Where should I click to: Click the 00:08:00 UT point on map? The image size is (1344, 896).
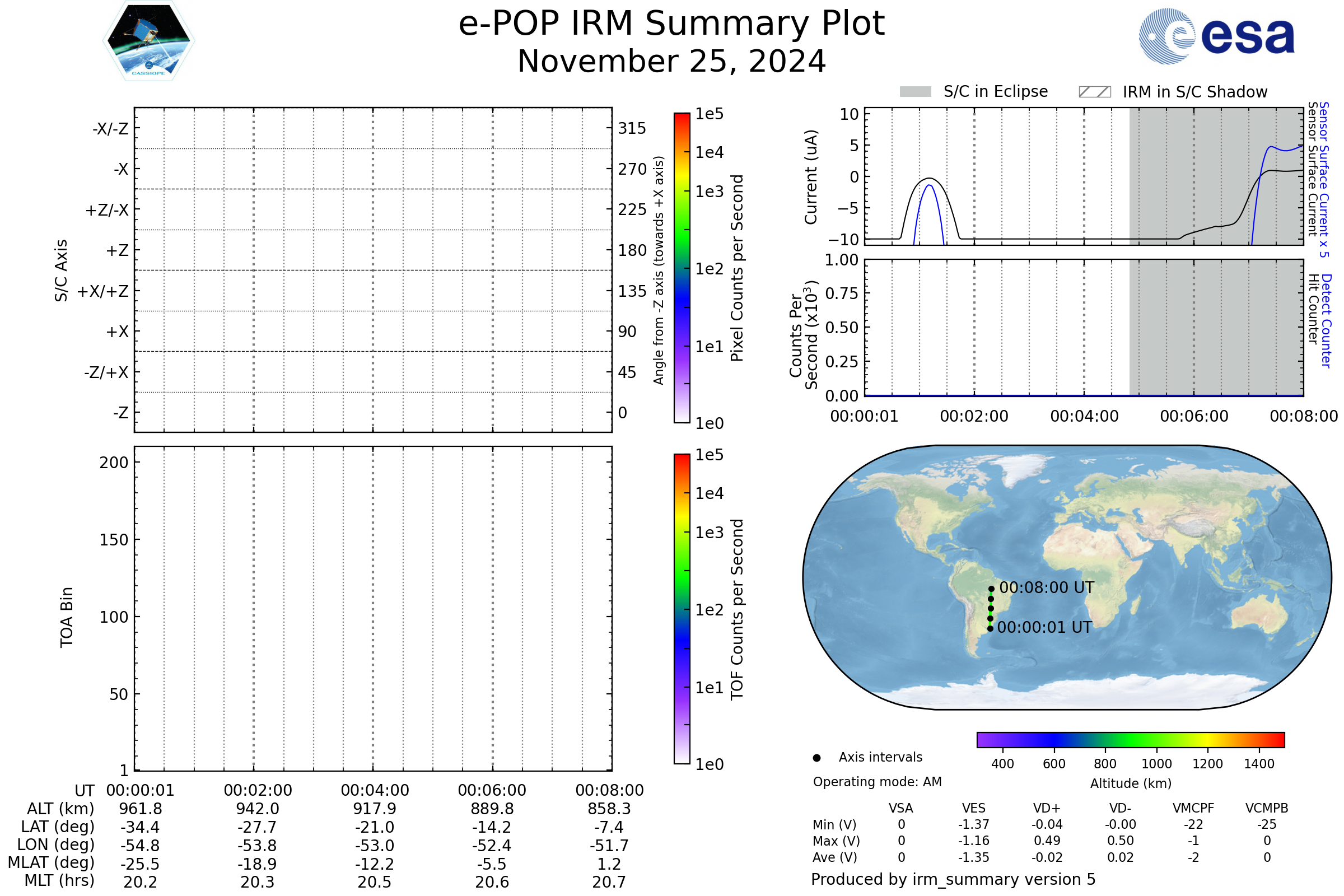991,589
